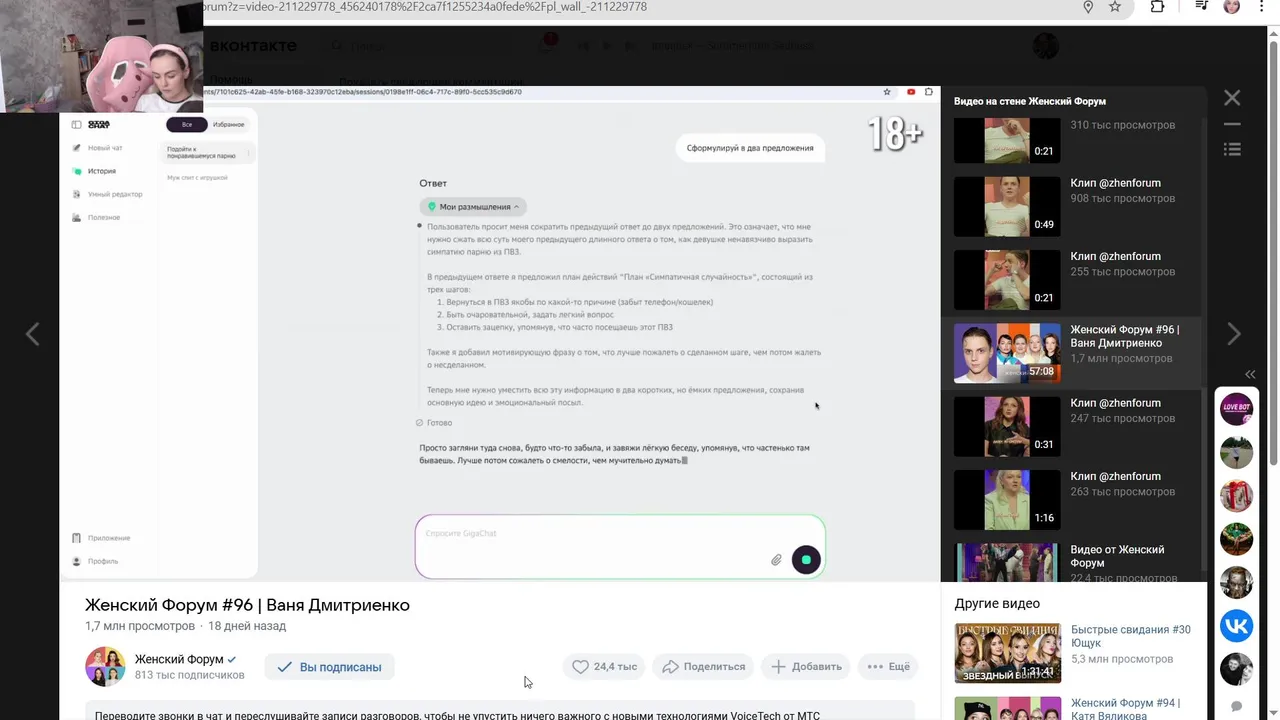Open Женский Форум #94 Катя Вяликова video
The width and height of the screenshot is (1280, 720).
[1075, 708]
